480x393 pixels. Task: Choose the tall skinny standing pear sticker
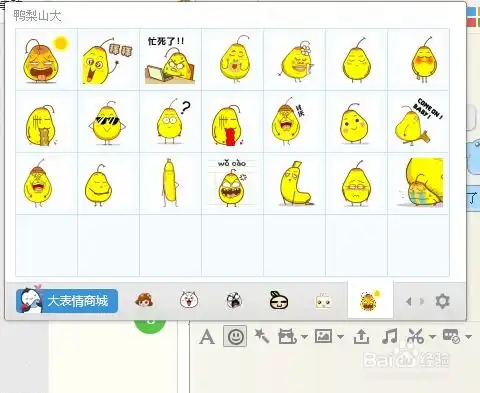click(170, 184)
